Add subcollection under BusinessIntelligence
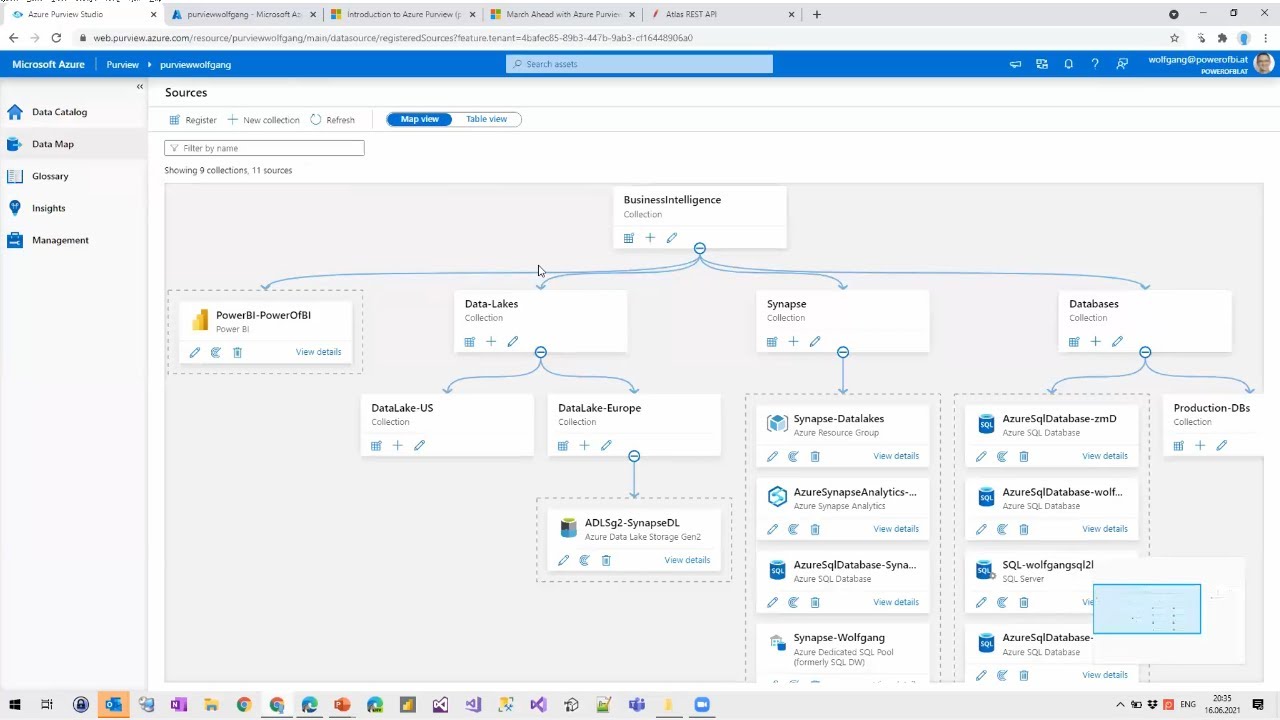The height and width of the screenshot is (720, 1280). click(x=650, y=238)
